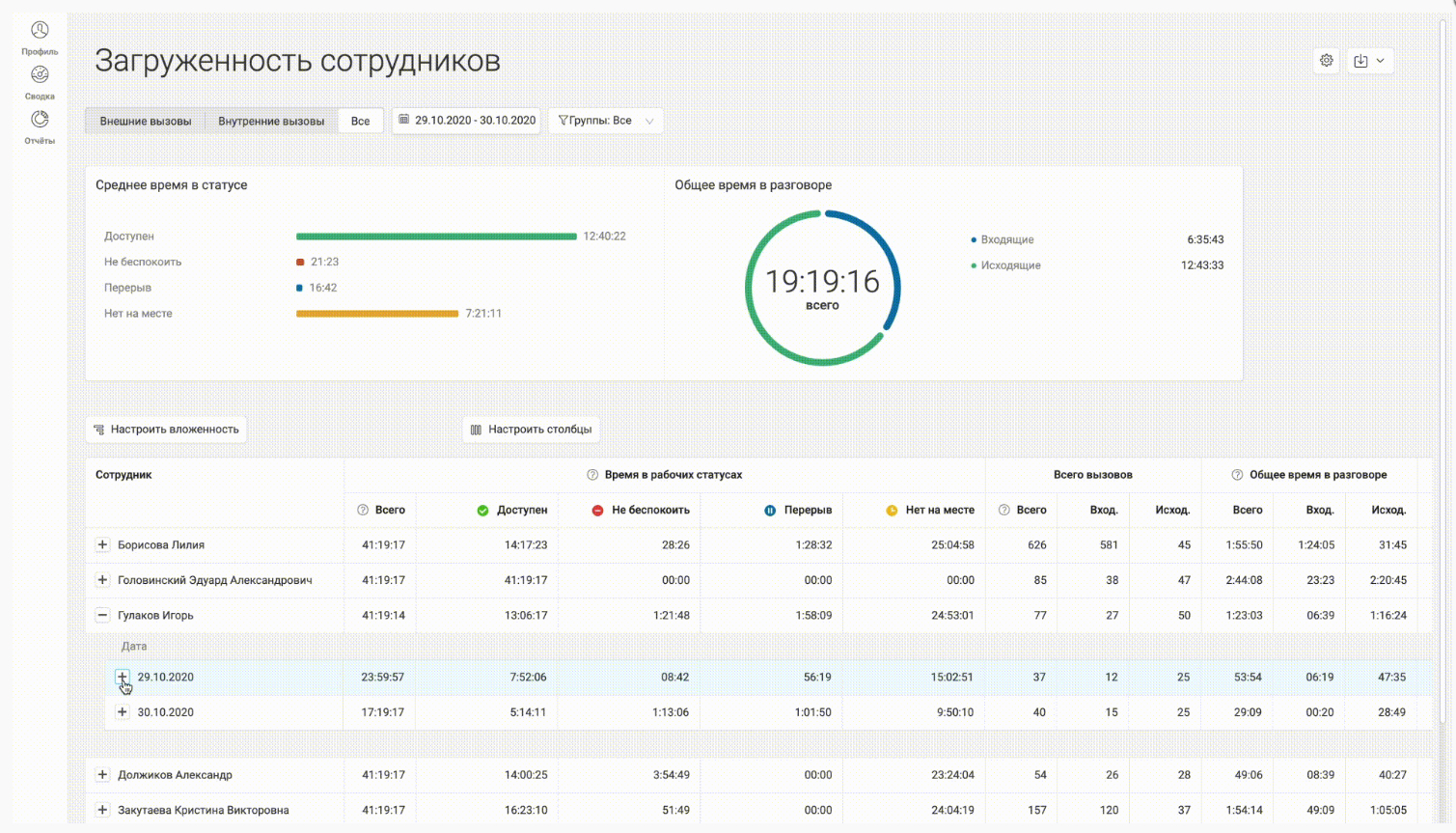Click the green Доступен progress bar
This screenshot has width=1456, height=833.
tap(436, 236)
